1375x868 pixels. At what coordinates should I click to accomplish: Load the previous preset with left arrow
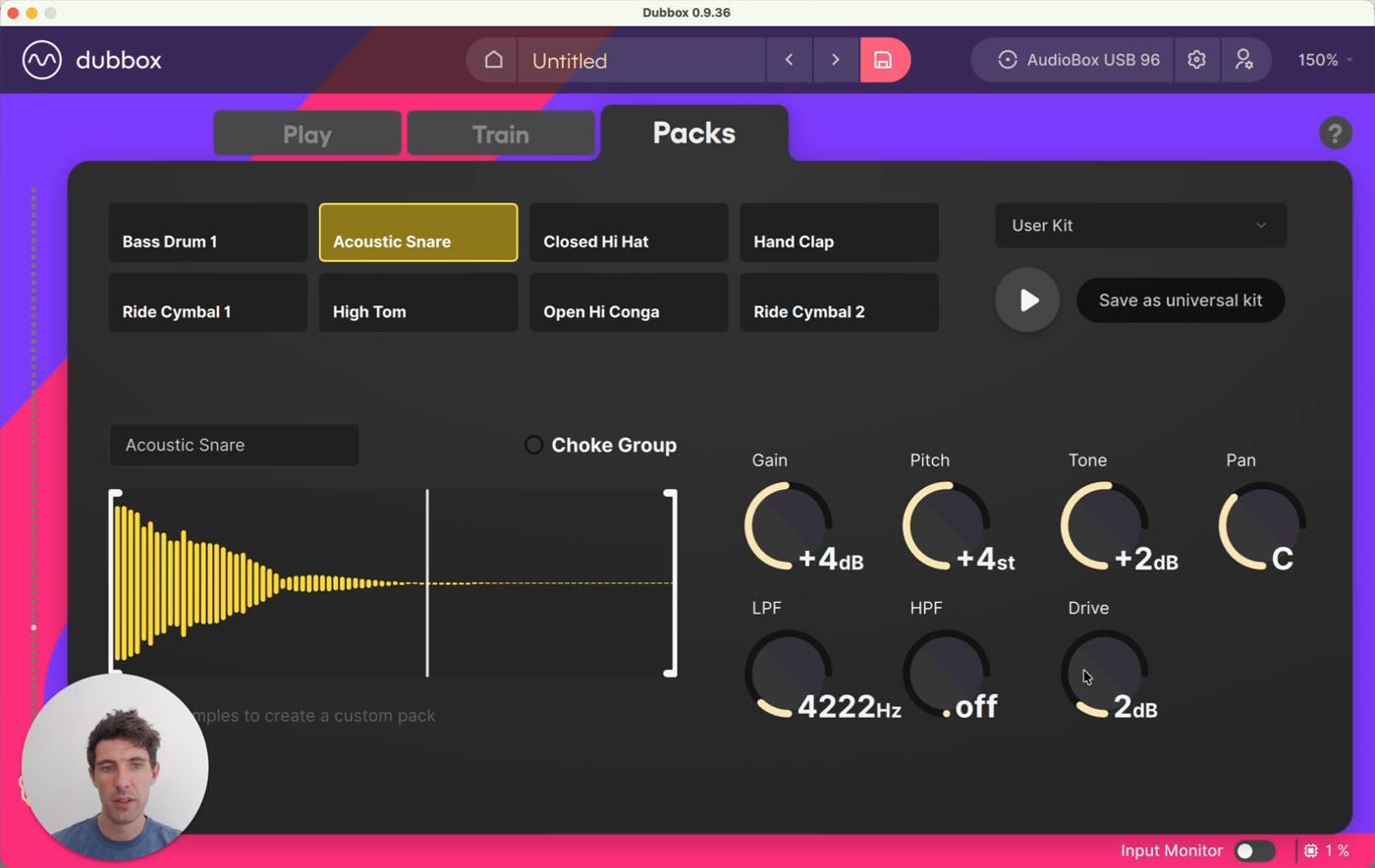(789, 60)
